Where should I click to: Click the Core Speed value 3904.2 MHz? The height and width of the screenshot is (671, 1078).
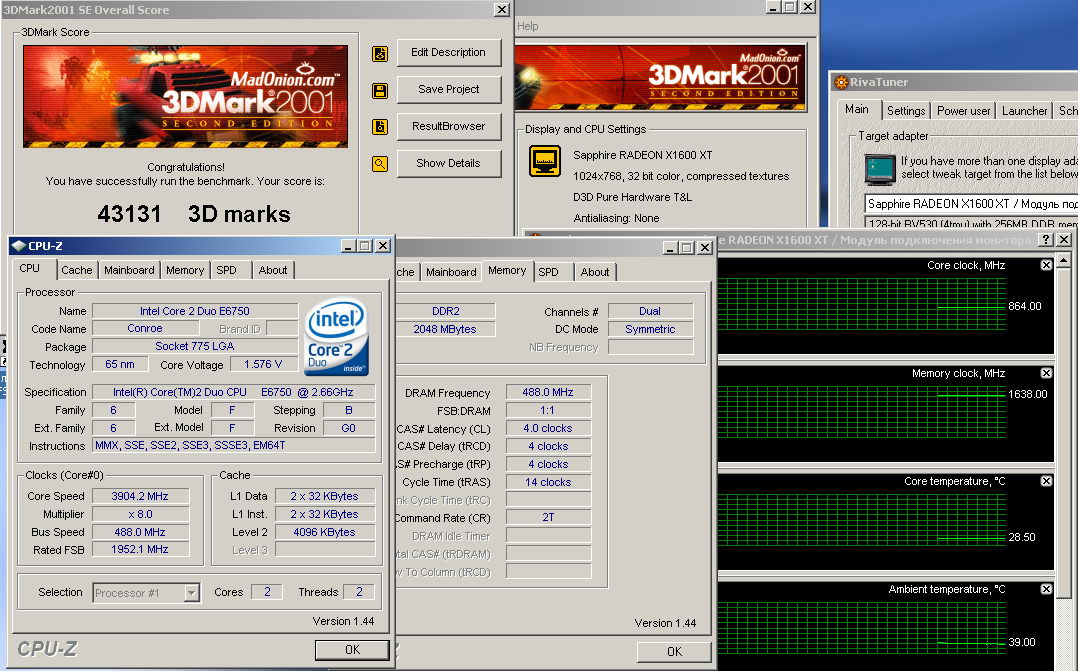pos(140,496)
